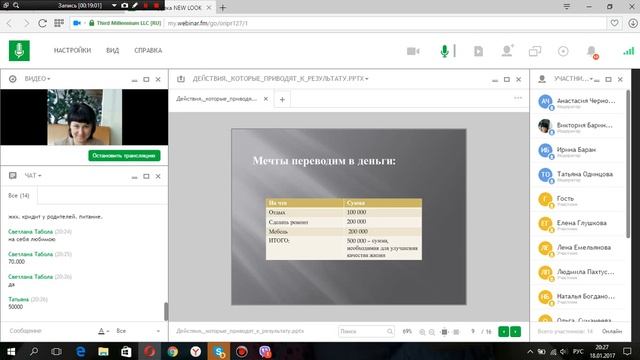Screen dimensions: 640x360
Task: Zoom out of the slide
Action: pos(432,332)
